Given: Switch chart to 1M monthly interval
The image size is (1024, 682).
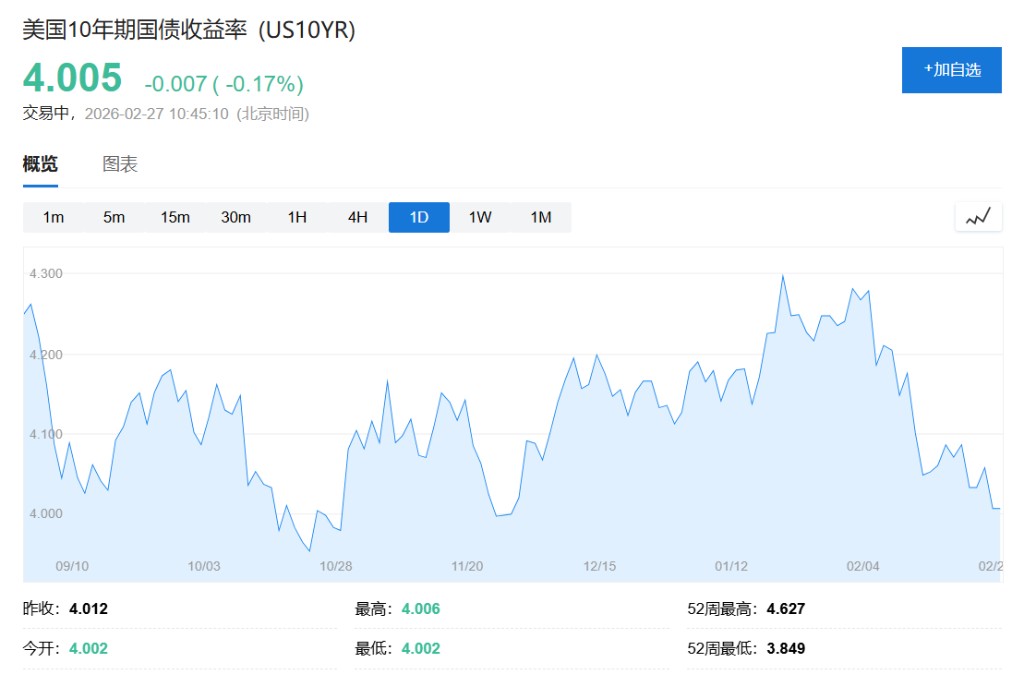Looking at the screenshot, I should point(541,217).
